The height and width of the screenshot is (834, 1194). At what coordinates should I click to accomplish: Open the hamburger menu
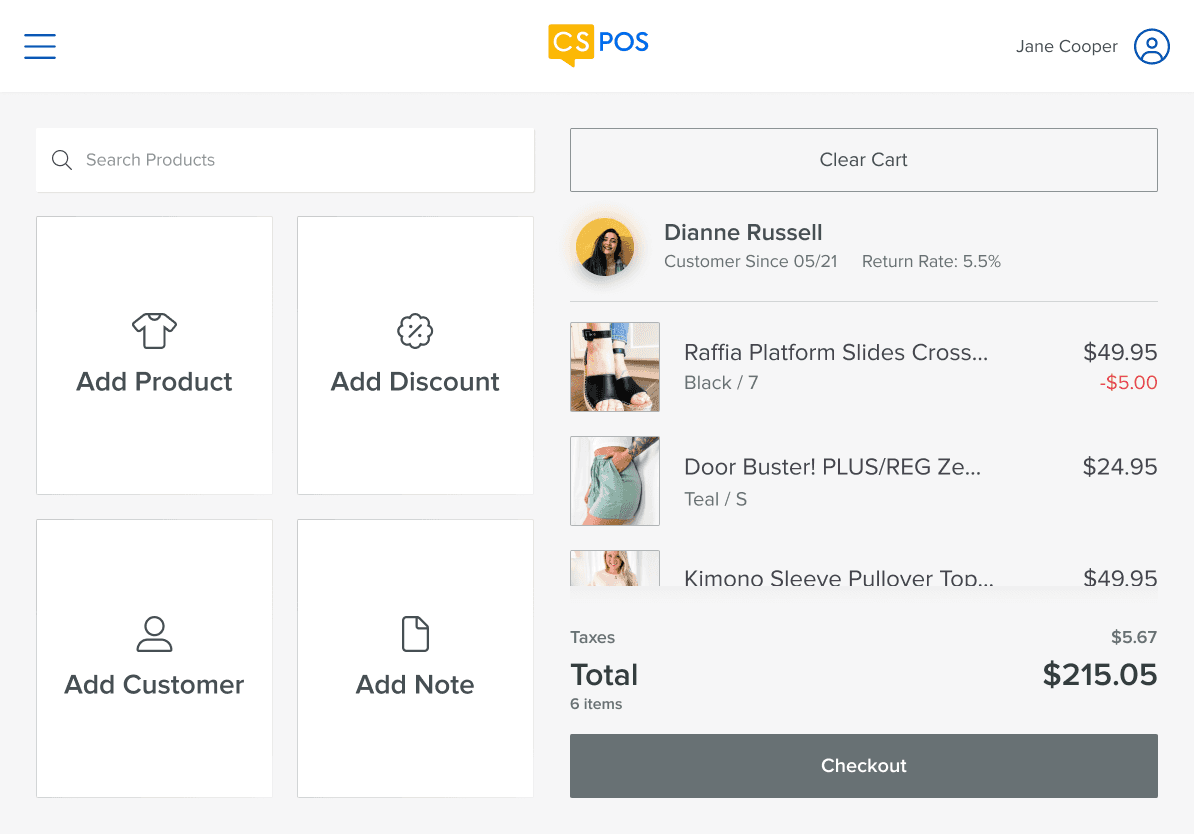tap(40, 46)
